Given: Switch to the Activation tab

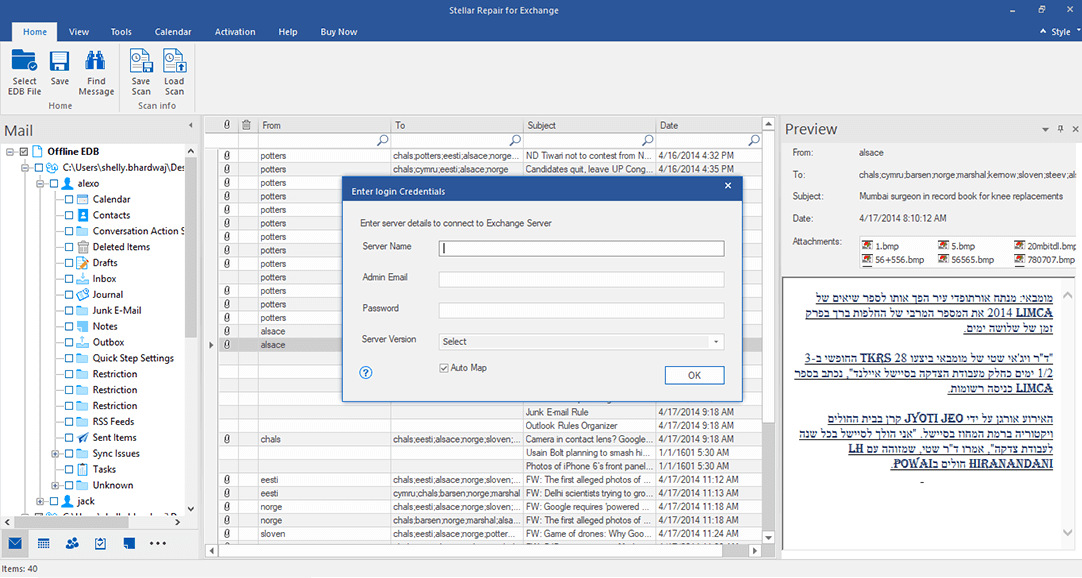Looking at the screenshot, I should click(x=235, y=32).
